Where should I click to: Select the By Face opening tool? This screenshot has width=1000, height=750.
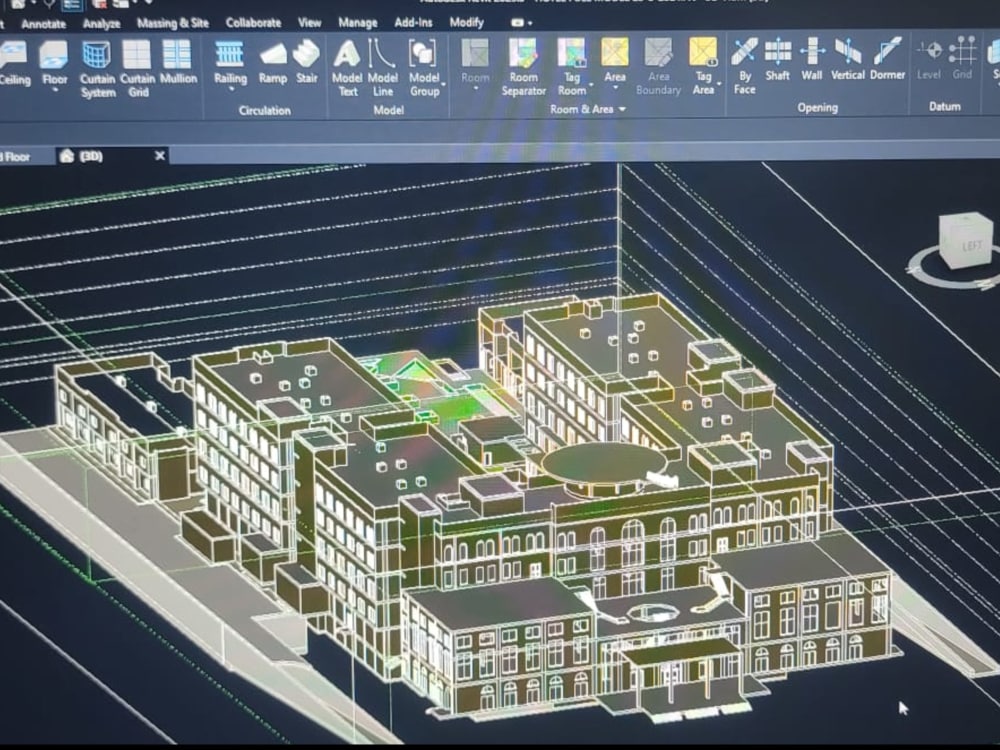coord(744,66)
